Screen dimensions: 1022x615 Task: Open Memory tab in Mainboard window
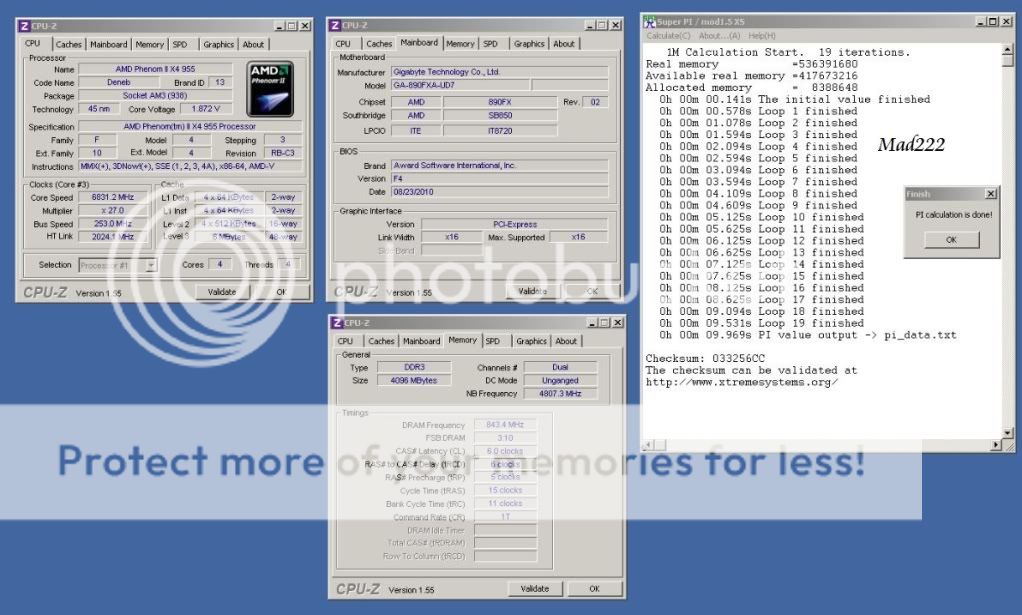click(460, 44)
